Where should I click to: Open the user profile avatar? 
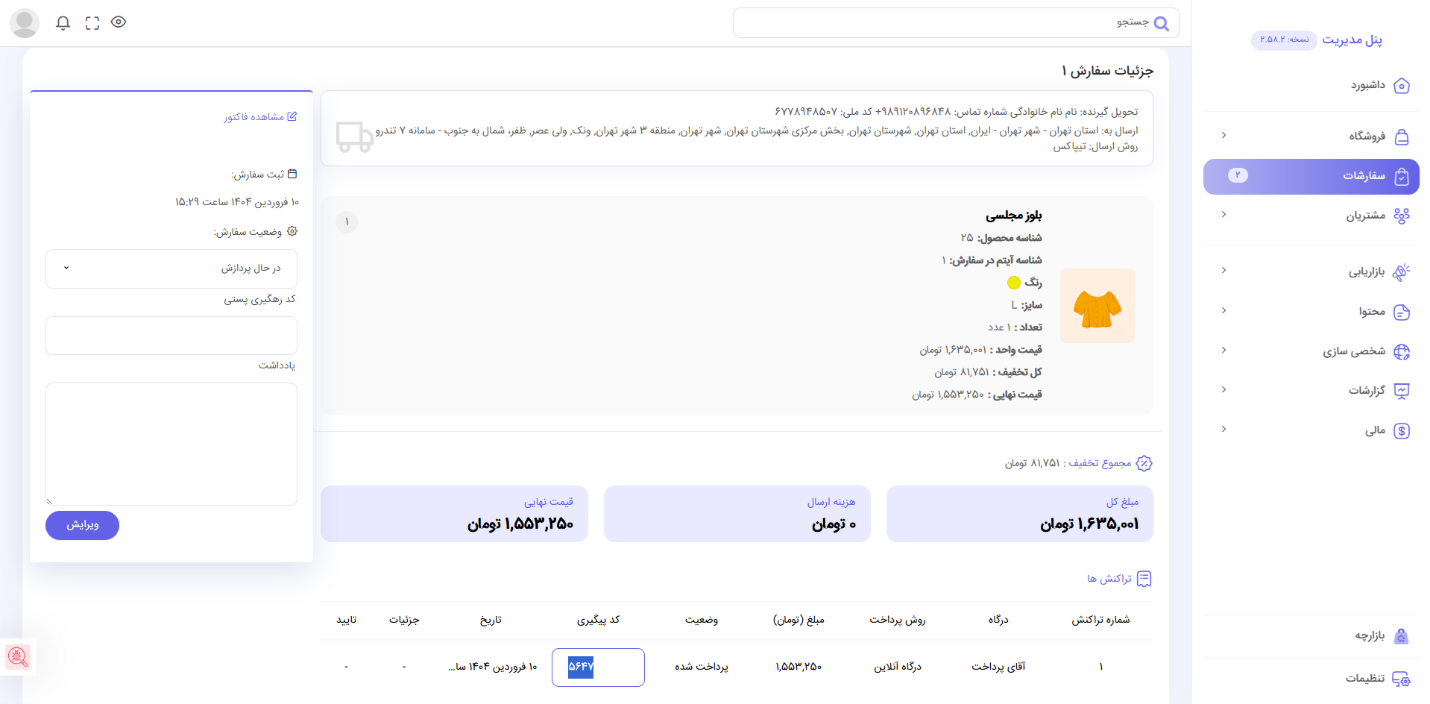(24, 23)
